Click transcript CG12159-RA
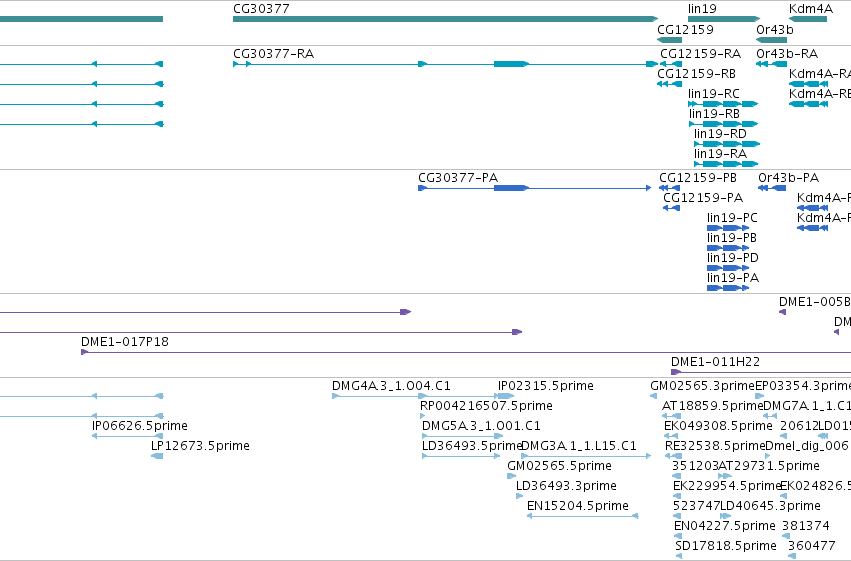 click(671, 64)
